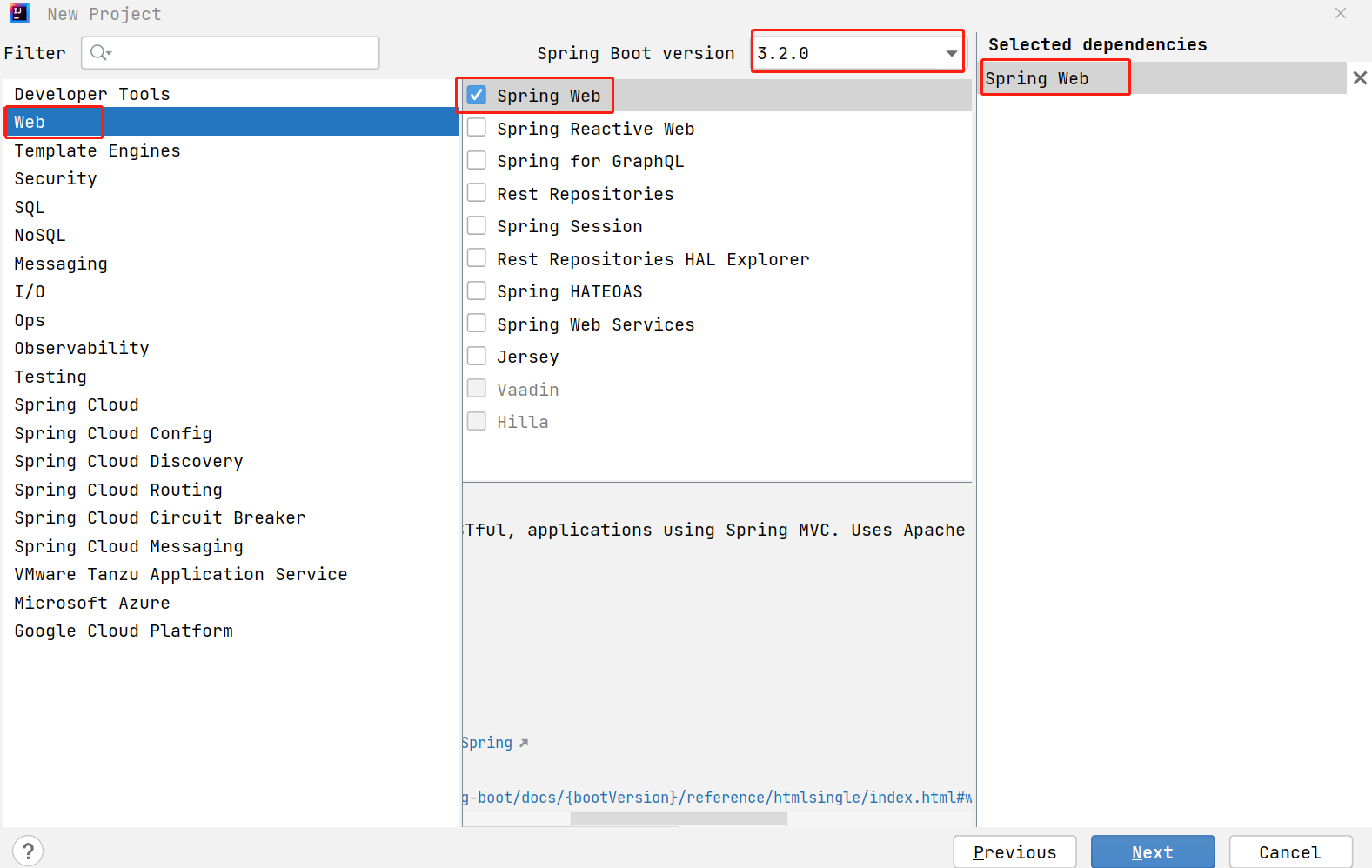Viewport: 1372px width, 868px height.
Task: Enable the Spring Reactive Web checkbox
Action: pos(477,128)
